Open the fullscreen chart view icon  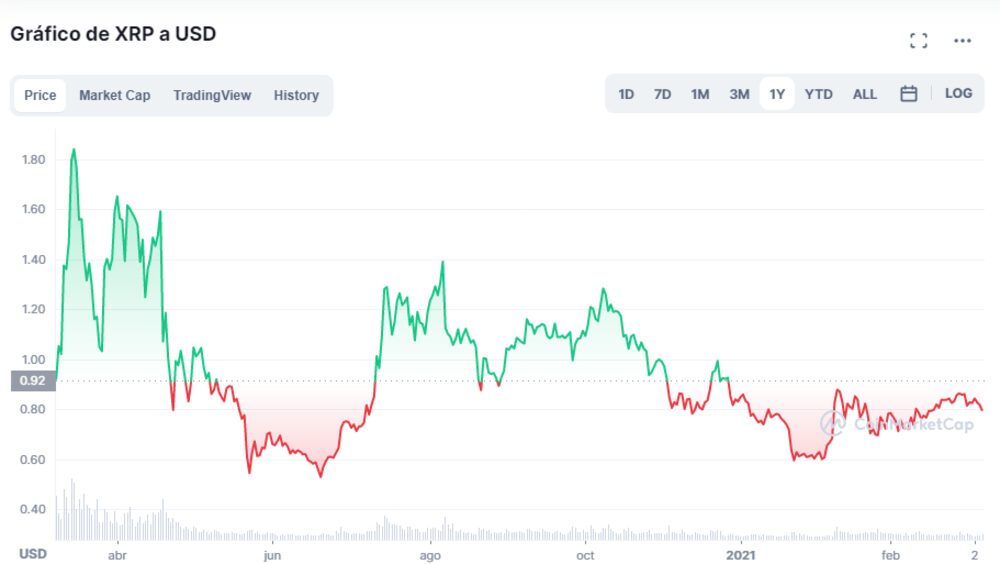coord(918,41)
